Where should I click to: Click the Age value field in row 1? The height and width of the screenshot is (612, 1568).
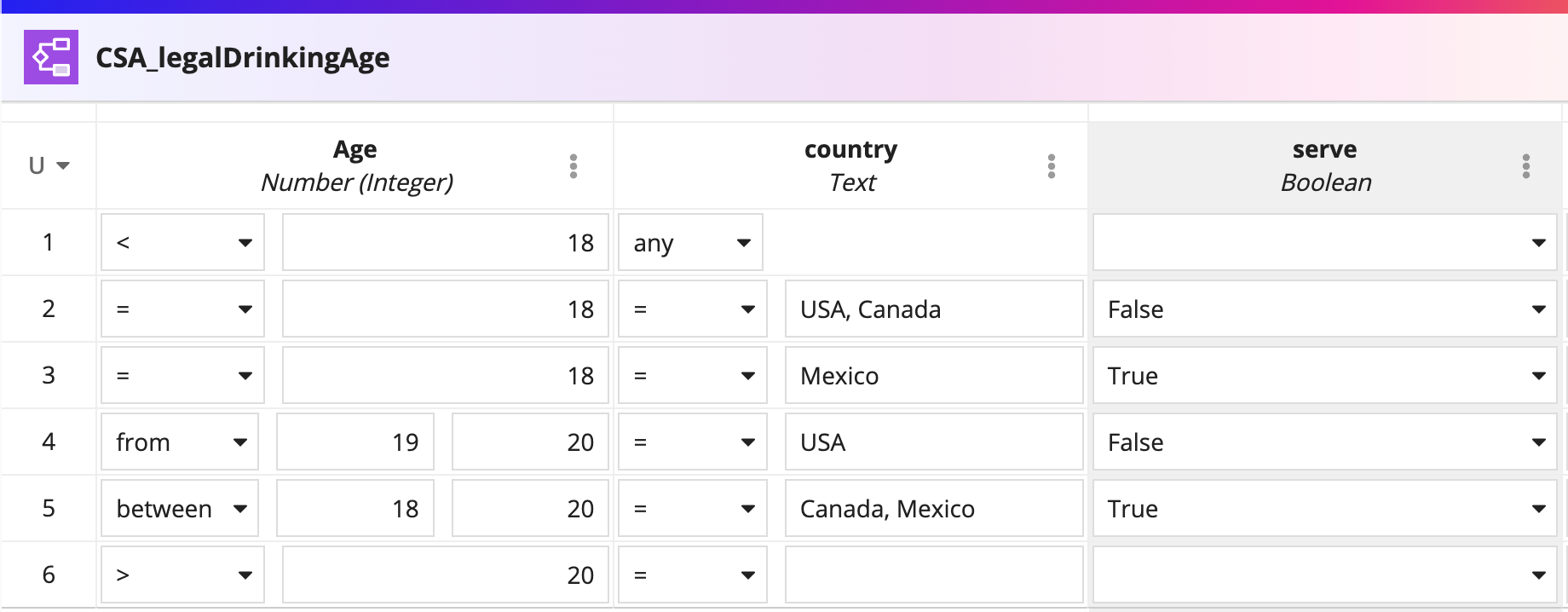[446, 243]
